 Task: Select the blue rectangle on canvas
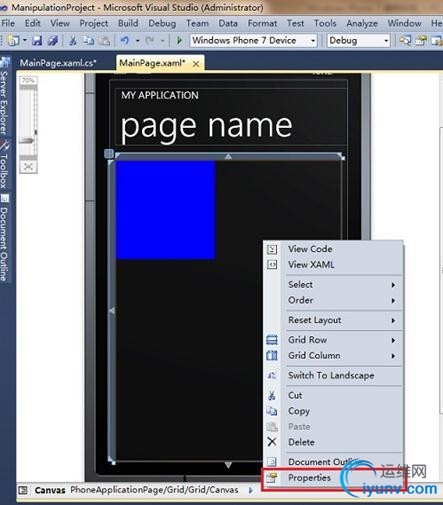pyautogui.click(x=165, y=210)
